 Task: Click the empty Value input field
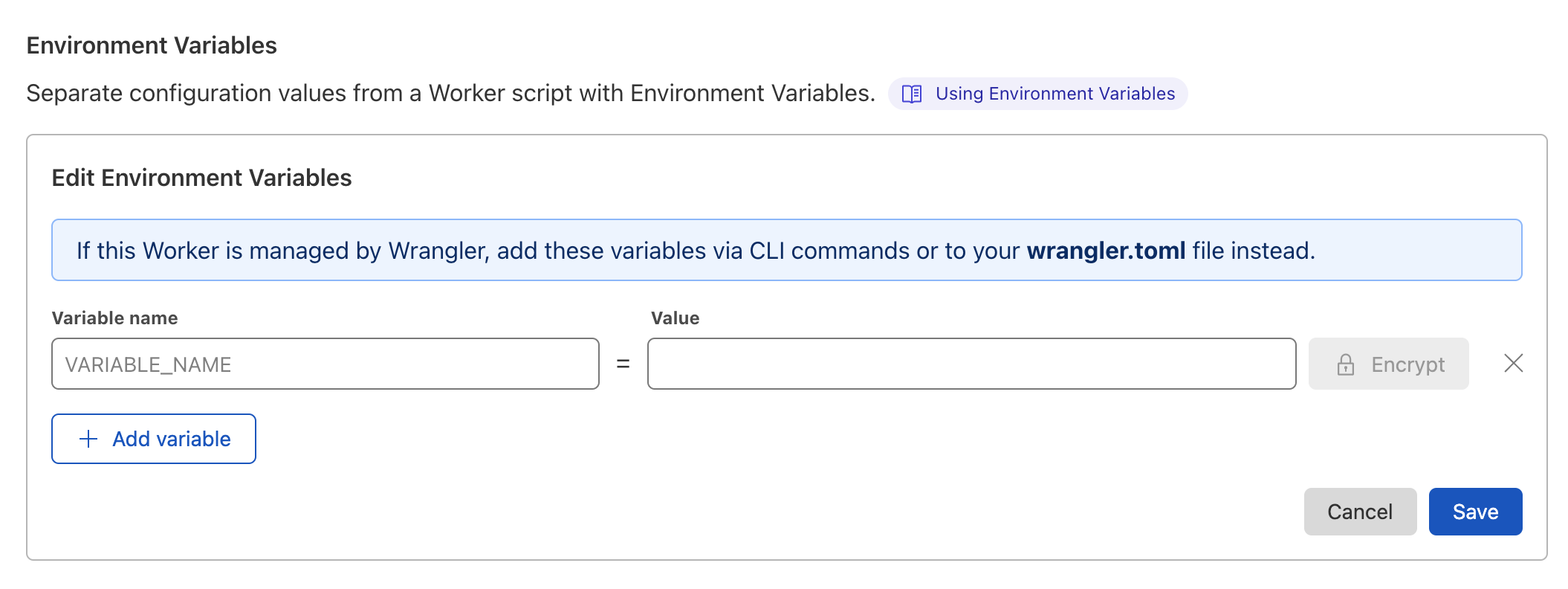[x=971, y=364]
